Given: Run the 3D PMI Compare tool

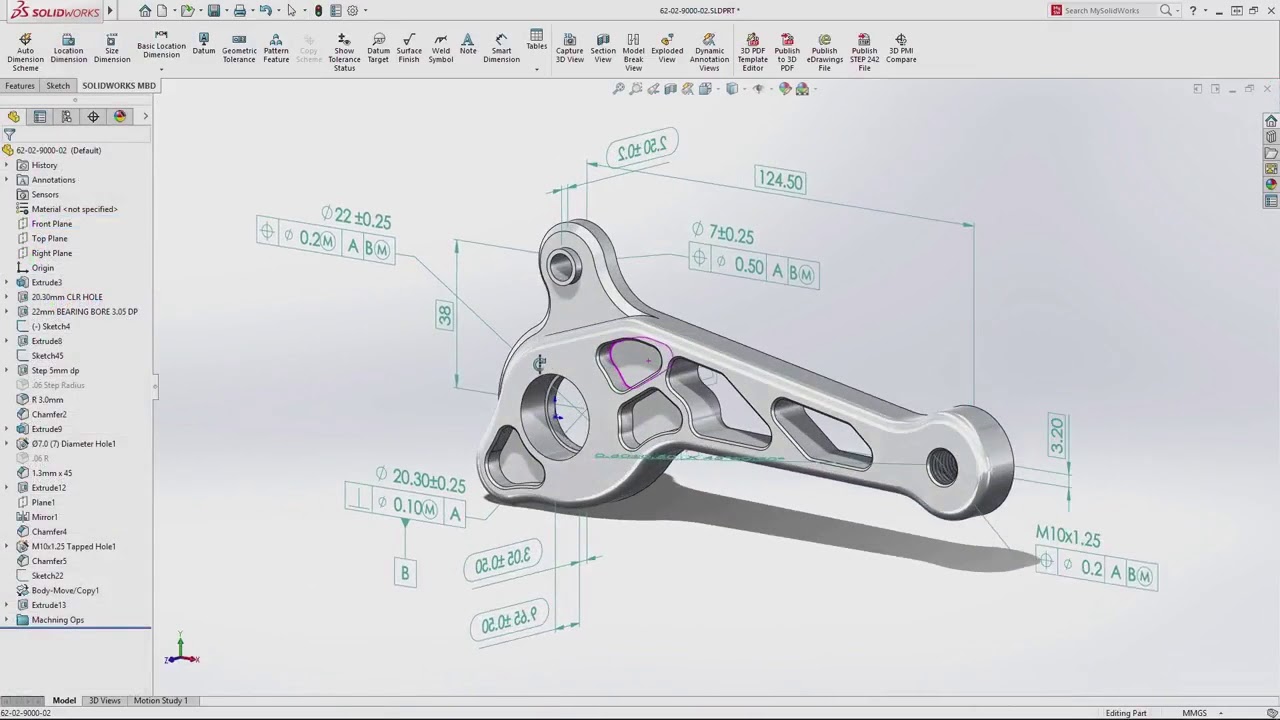Looking at the screenshot, I should coord(901,49).
